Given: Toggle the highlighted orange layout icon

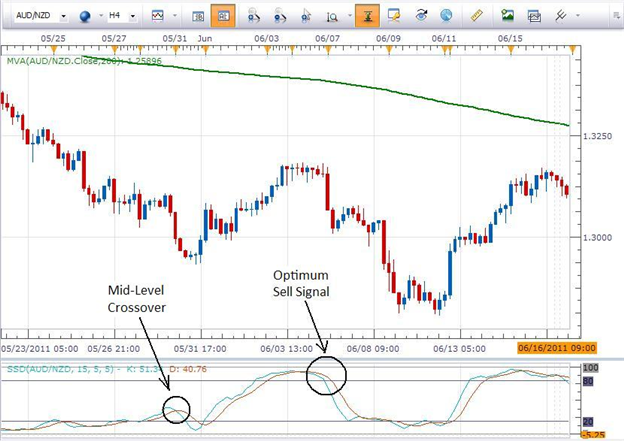Looking at the screenshot, I should click(223, 16).
